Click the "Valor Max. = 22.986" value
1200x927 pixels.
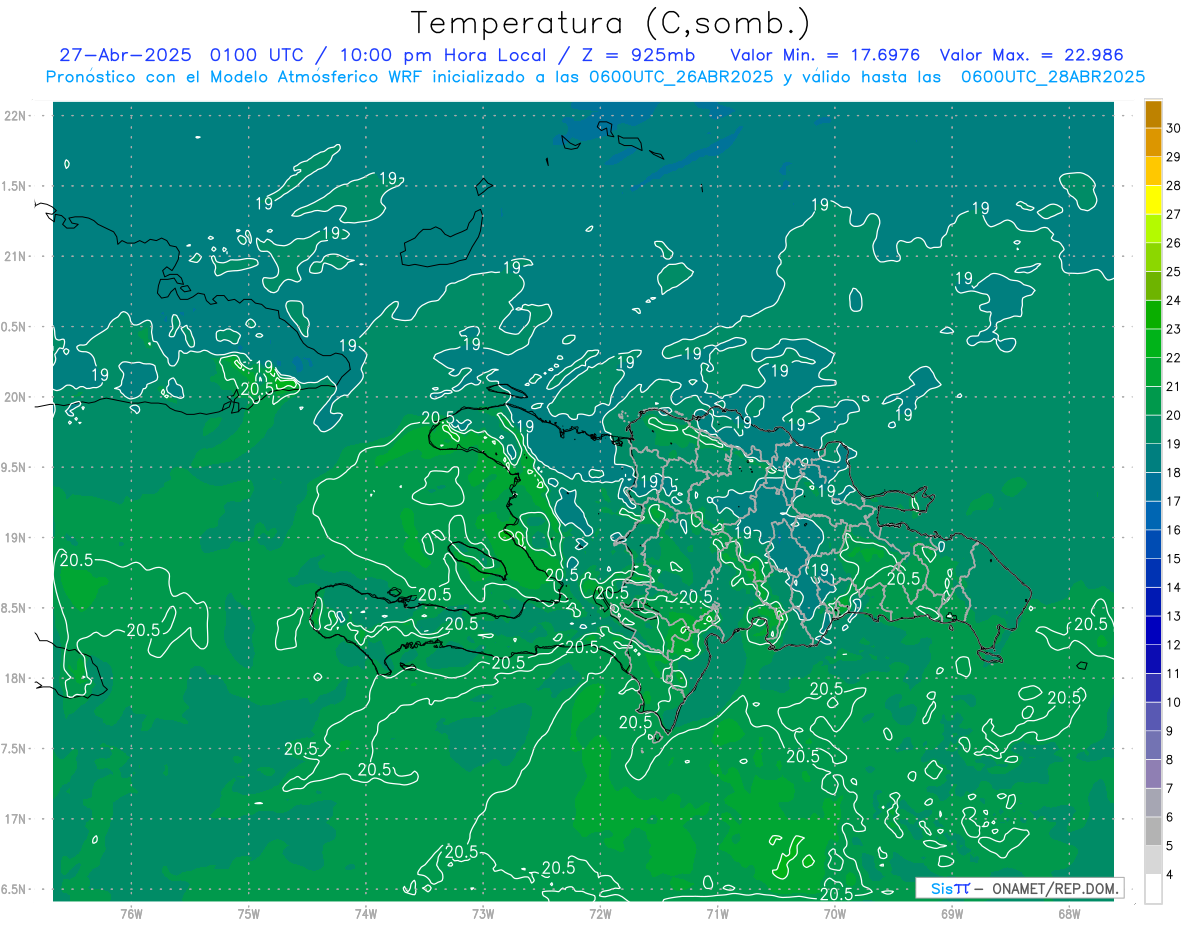pos(1032,55)
